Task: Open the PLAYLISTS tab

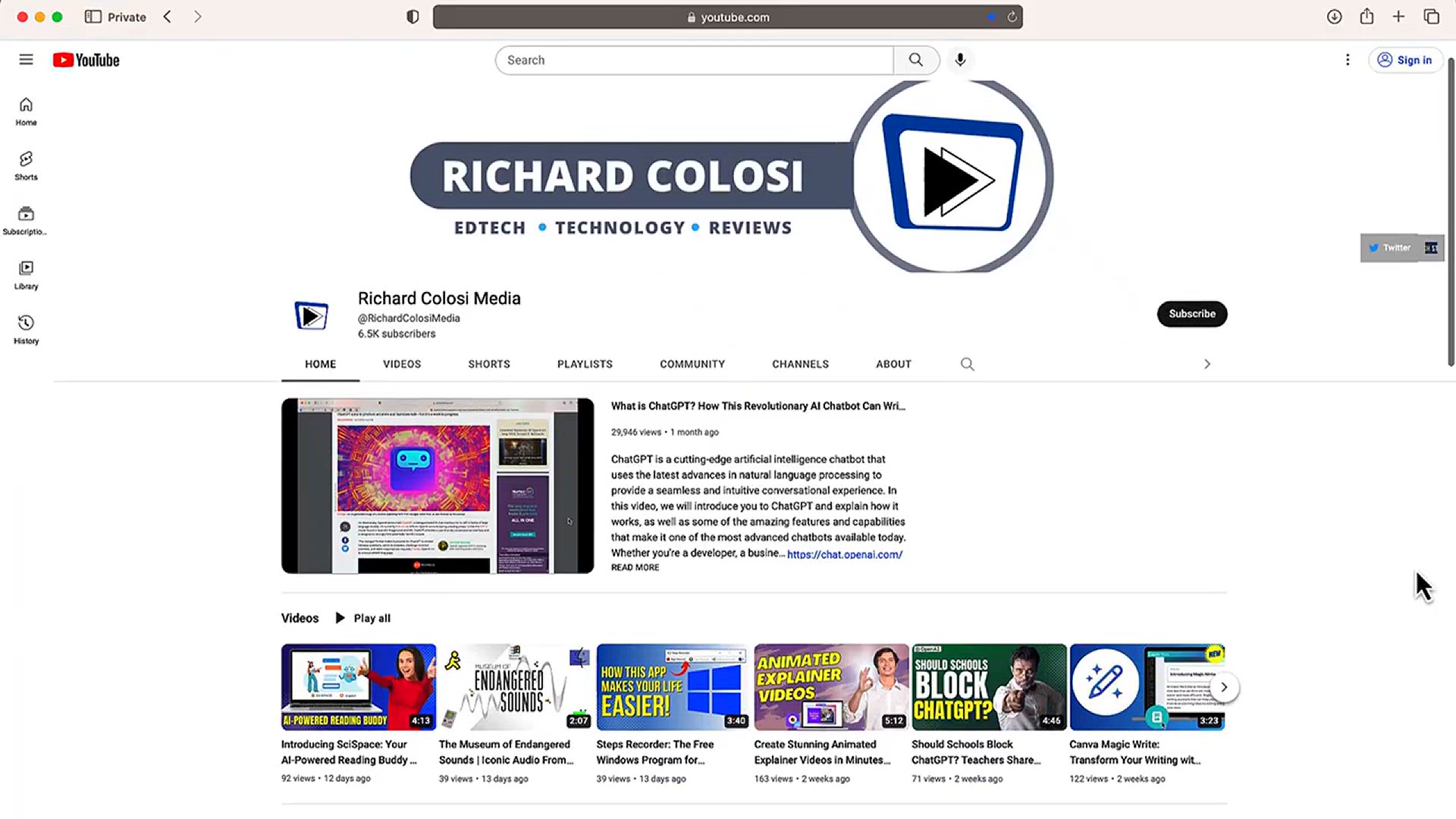Action: 585,364
